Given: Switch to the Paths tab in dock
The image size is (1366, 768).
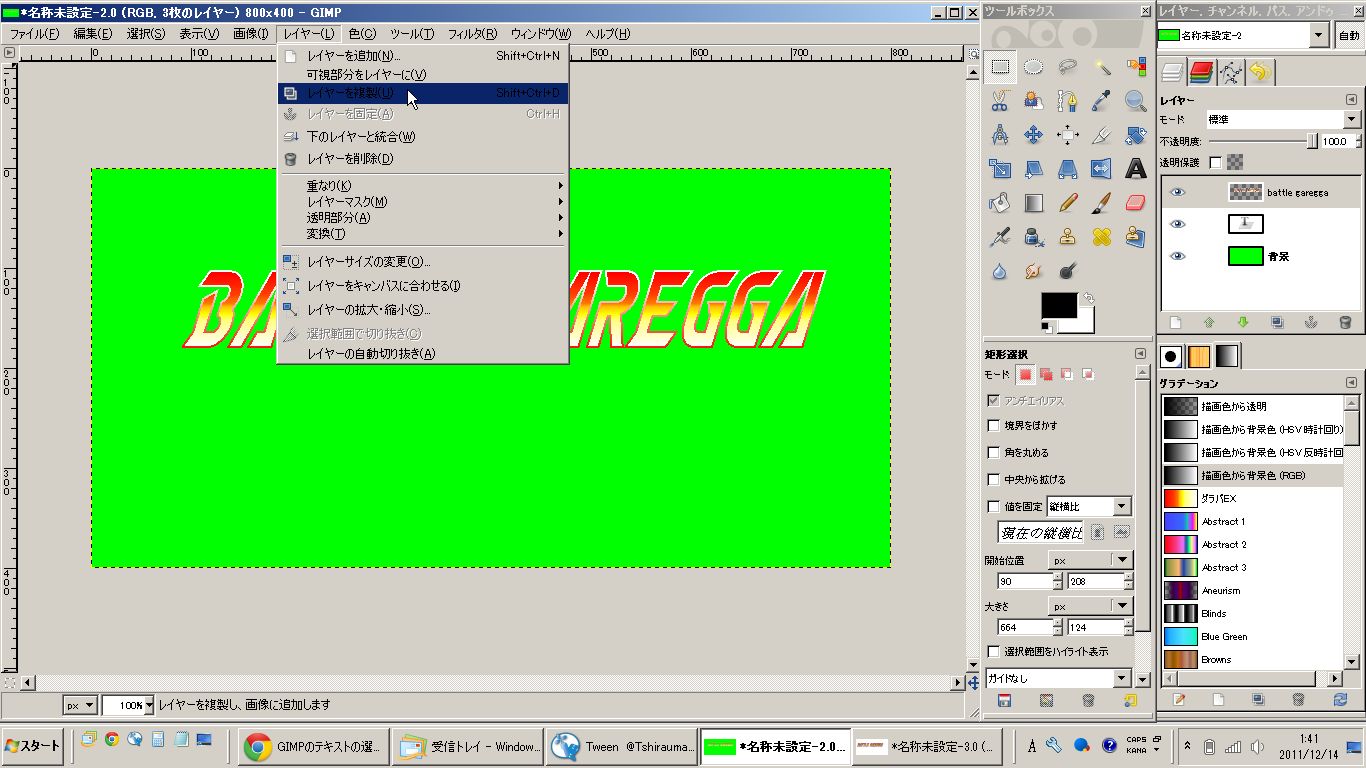Looking at the screenshot, I should point(1230,72).
